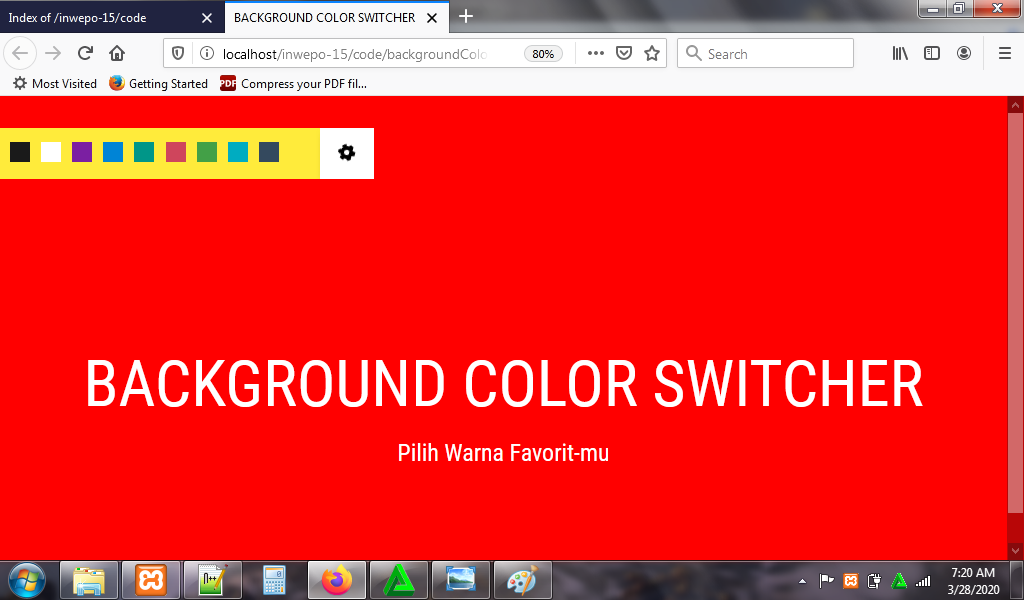This screenshot has height=600, width=1024.
Task: Open Calculator from the taskbar
Action: click(x=274, y=580)
